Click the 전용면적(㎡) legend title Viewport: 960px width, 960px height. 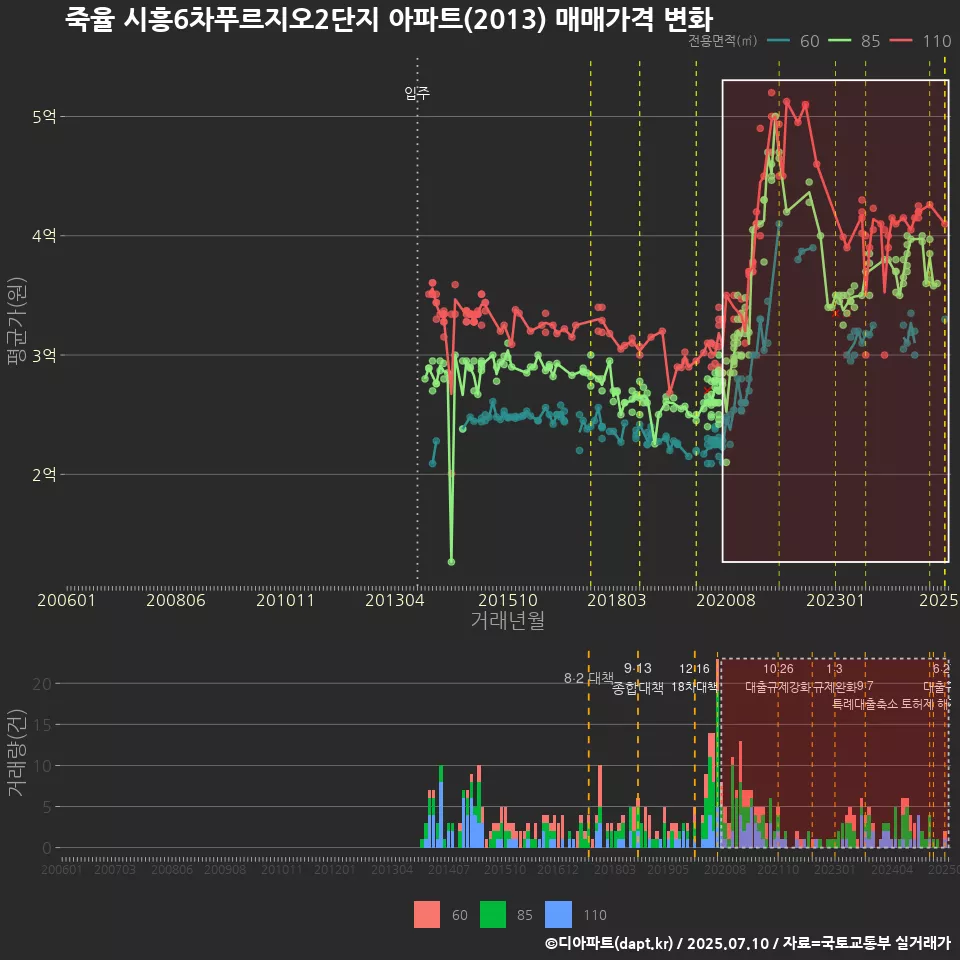pyautogui.click(x=722, y=41)
